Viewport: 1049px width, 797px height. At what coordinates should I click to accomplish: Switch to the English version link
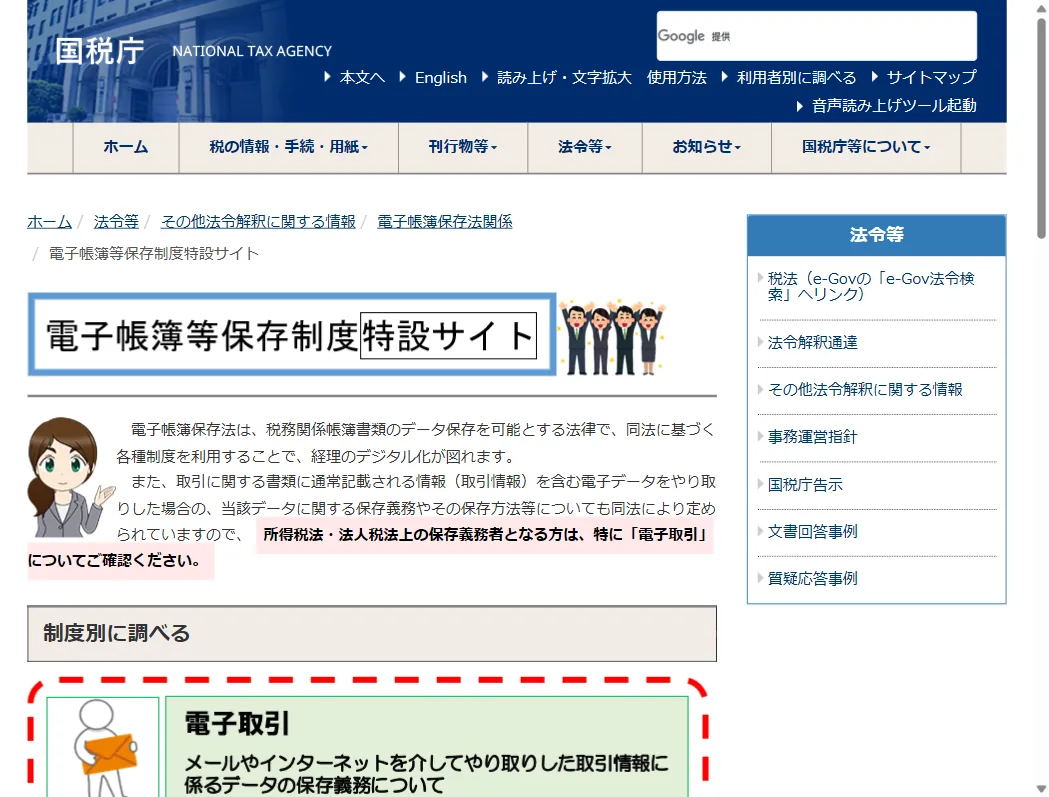440,78
